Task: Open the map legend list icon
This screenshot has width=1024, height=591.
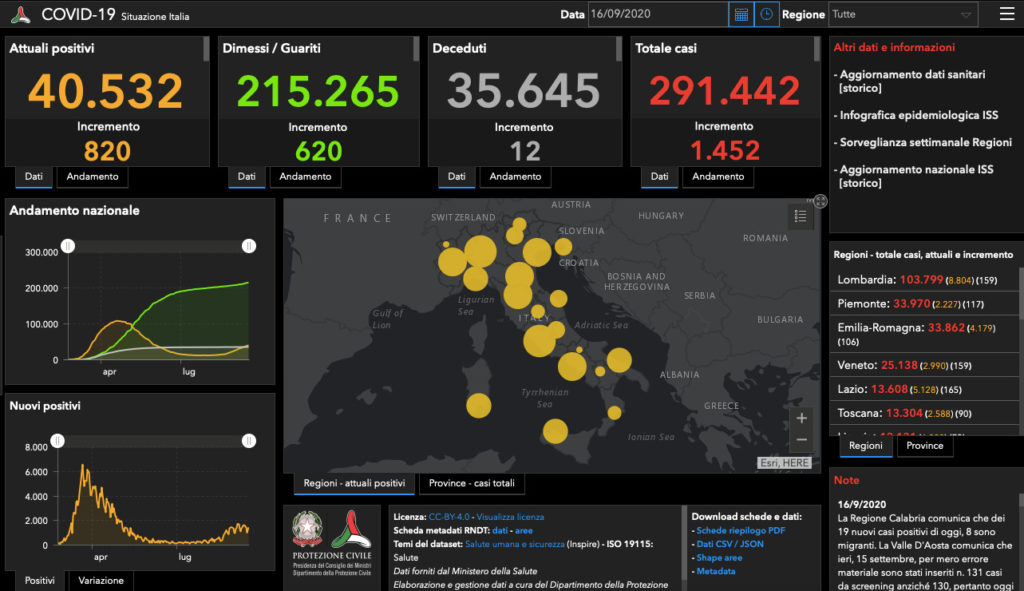Action: point(800,216)
